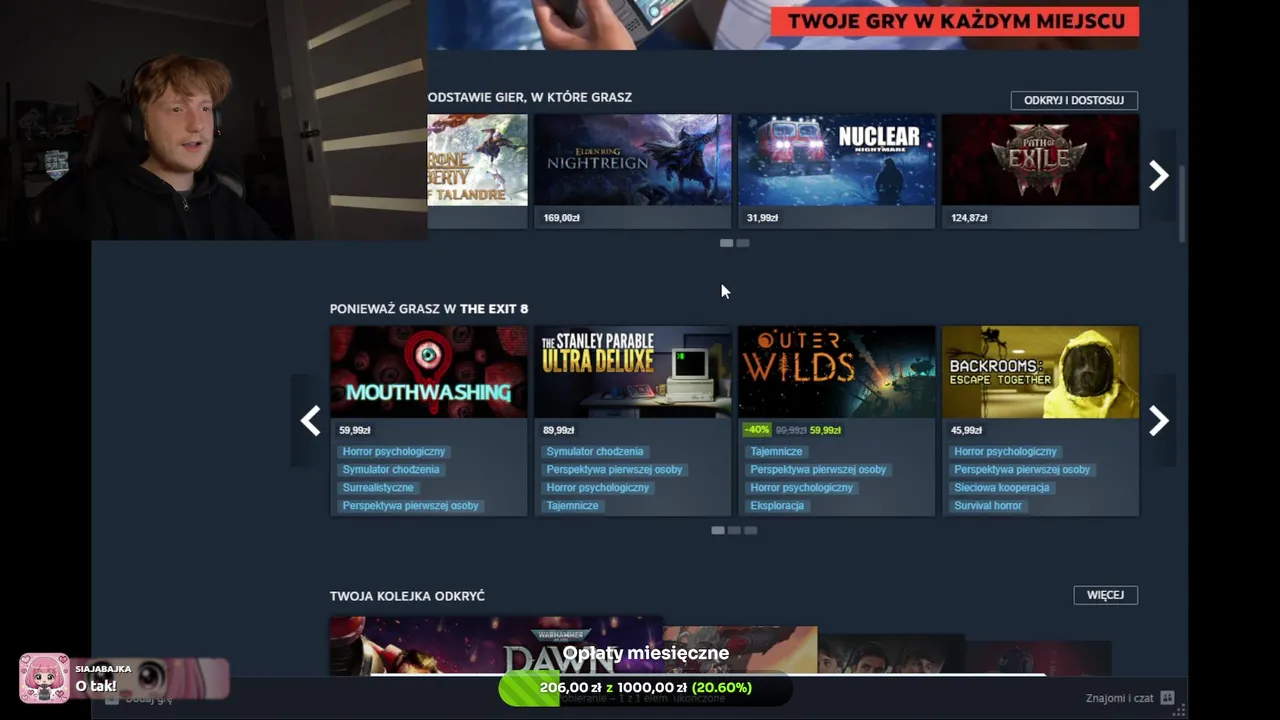Click the 124,87zł price on Path of Exile
1280x720 pixels.
969,218
